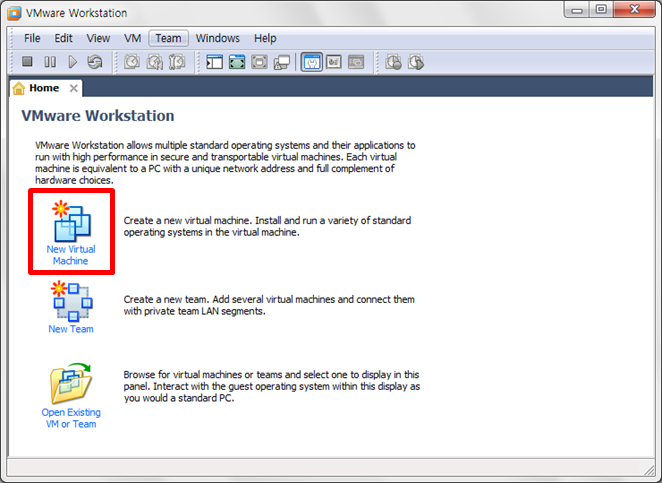The height and width of the screenshot is (483, 662).
Task: Click the VMware Workstation title bar icon
Action: (x=14, y=13)
